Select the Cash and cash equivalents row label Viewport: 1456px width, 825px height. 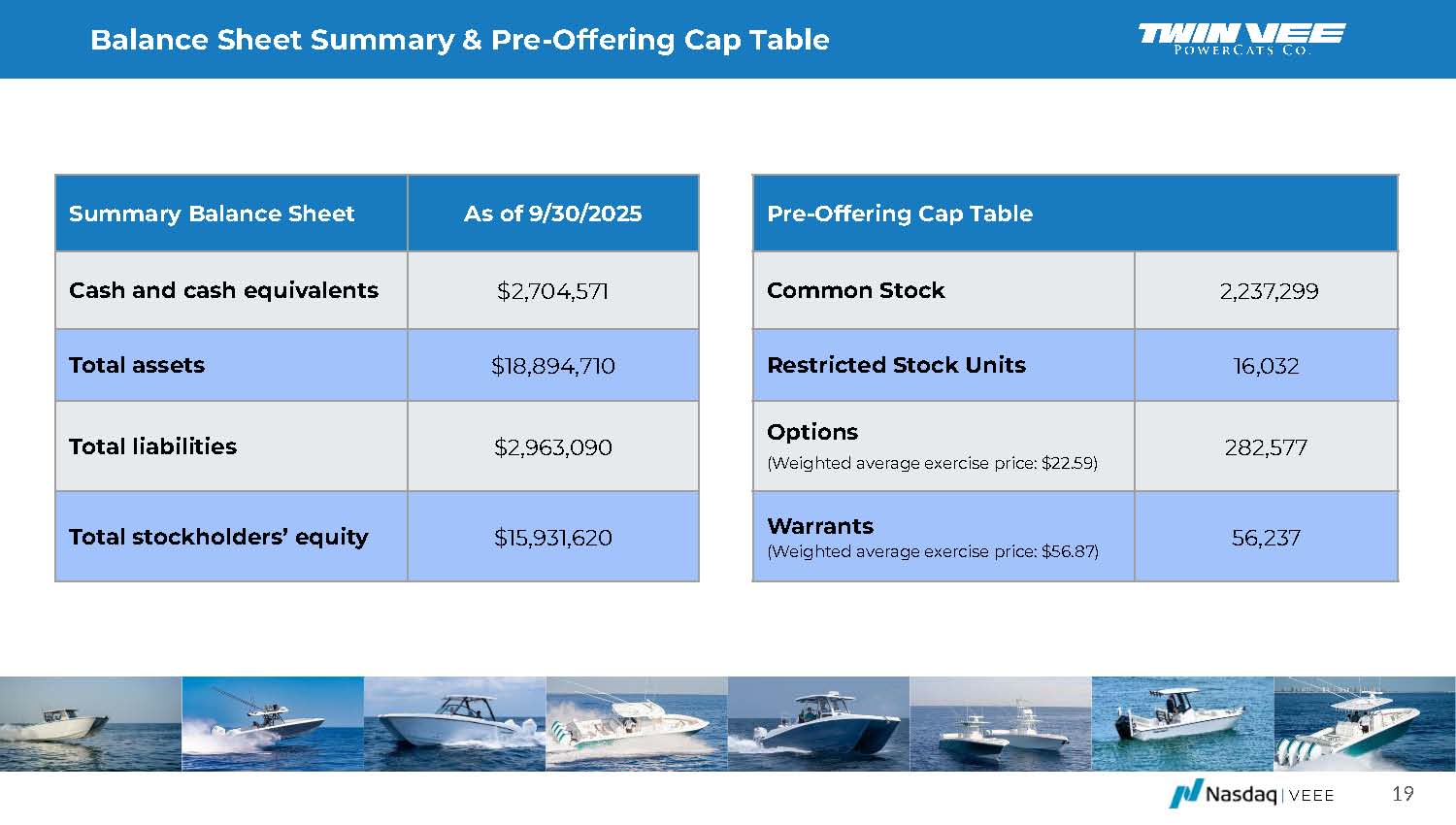click(x=223, y=290)
